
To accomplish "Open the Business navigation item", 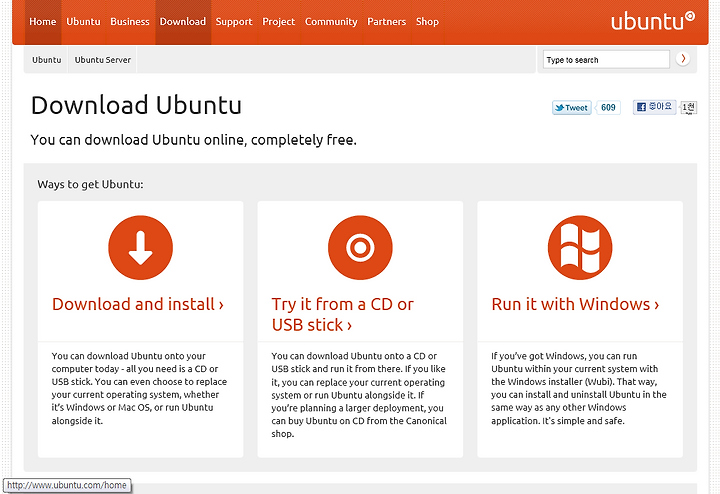I will coord(130,22).
